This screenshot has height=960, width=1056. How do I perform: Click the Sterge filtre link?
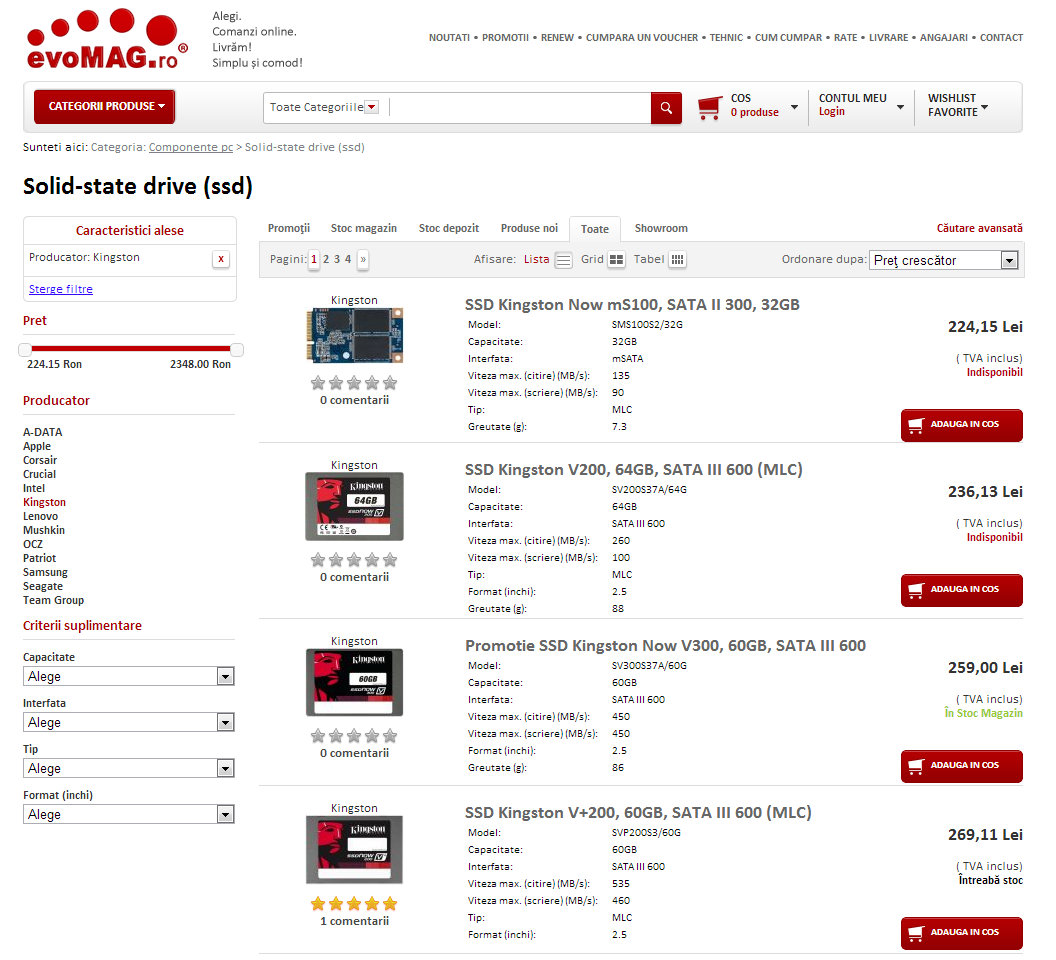click(61, 289)
